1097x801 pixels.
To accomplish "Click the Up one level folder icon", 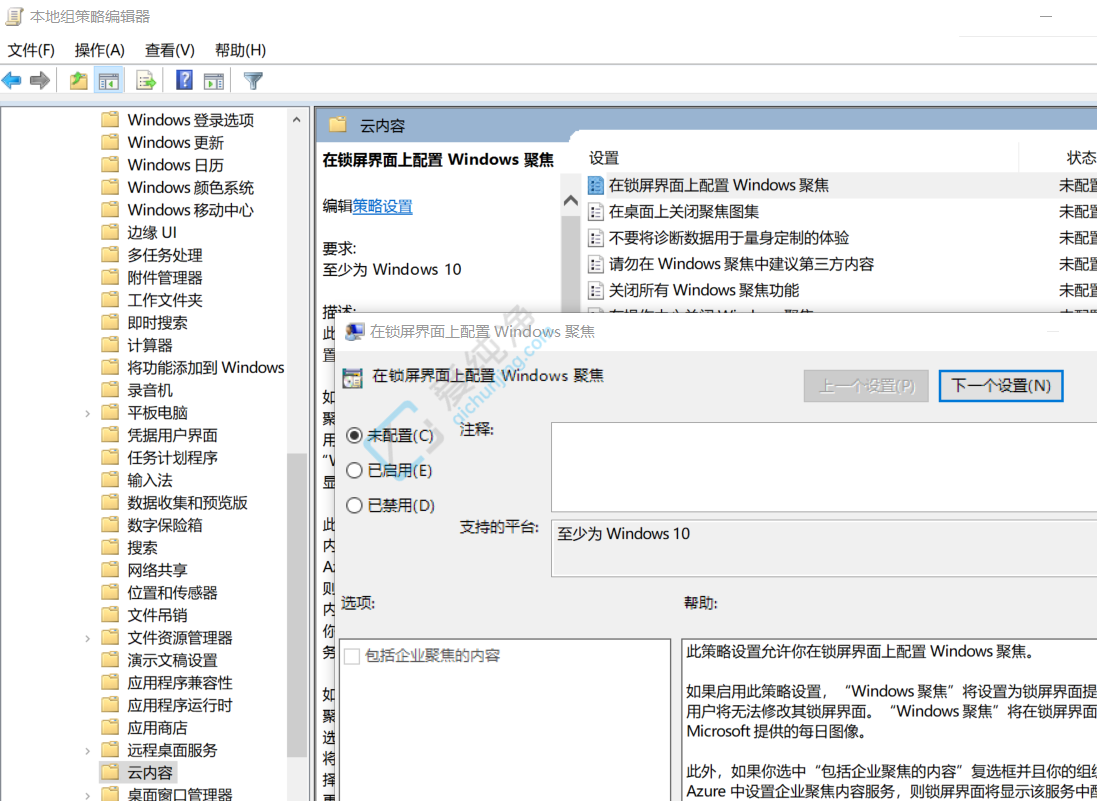I will [x=78, y=80].
